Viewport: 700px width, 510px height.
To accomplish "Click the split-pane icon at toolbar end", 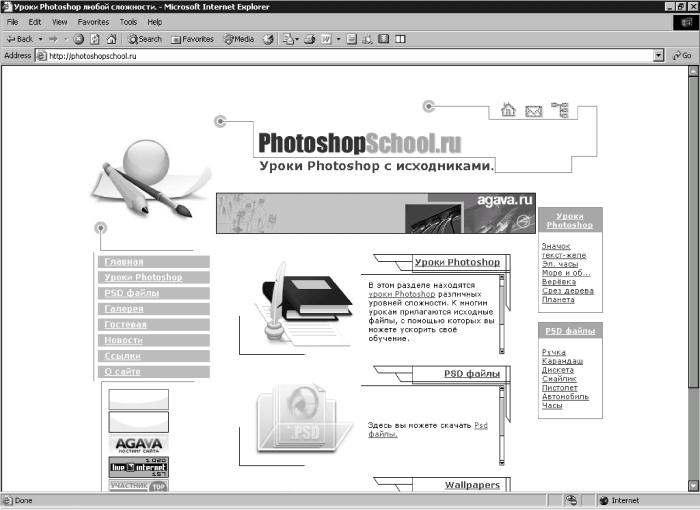I will [x=400, y=39].
